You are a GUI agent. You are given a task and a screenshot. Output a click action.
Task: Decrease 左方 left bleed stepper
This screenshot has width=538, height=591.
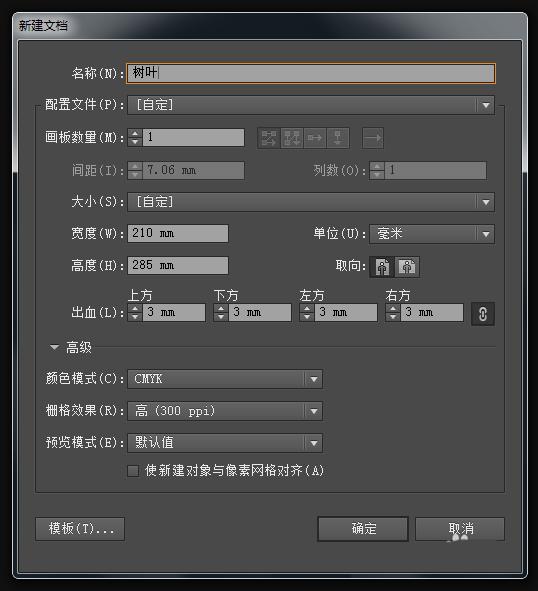(307, 317)
